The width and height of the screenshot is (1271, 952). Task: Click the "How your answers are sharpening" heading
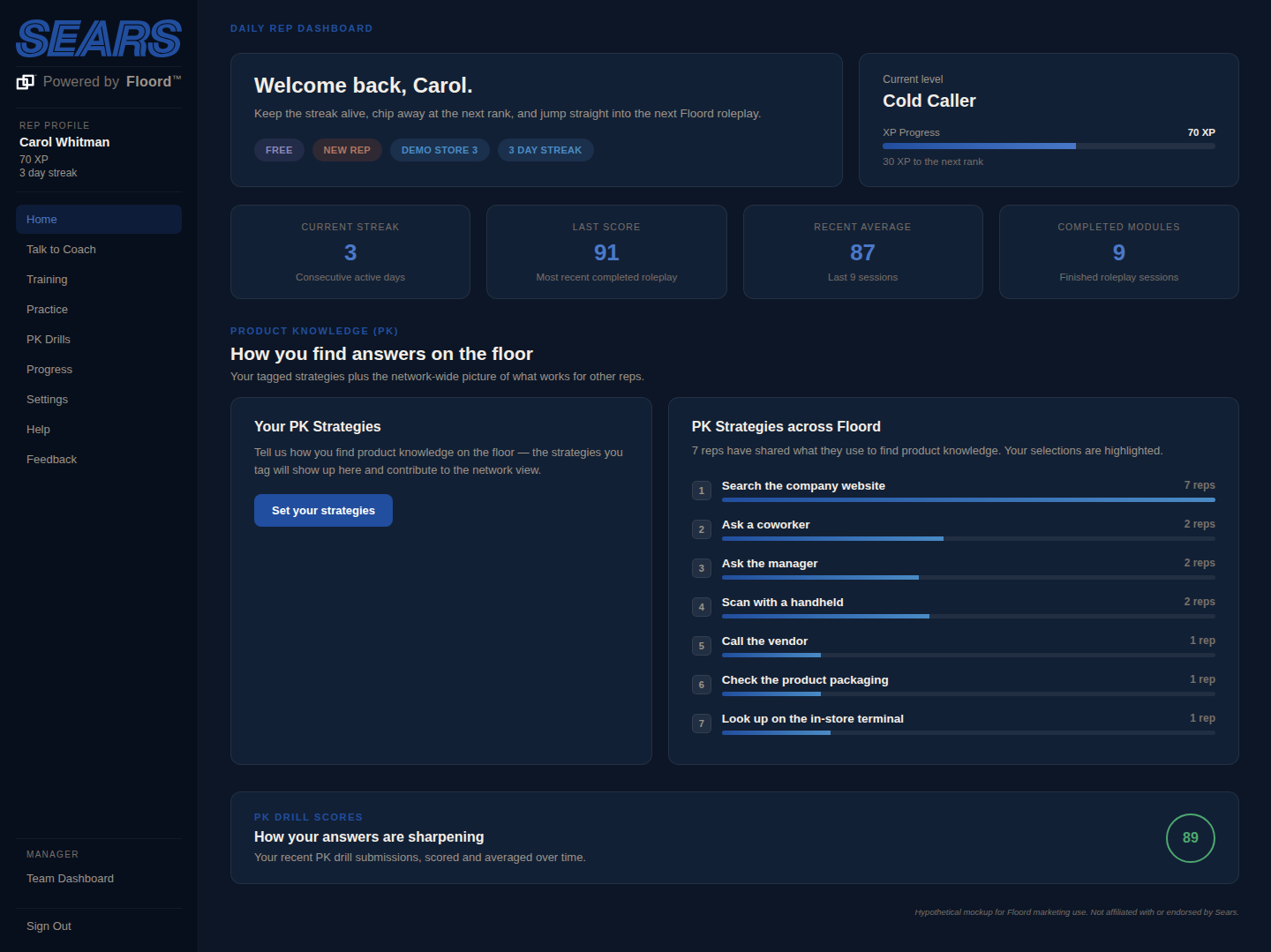coord(369,837)
